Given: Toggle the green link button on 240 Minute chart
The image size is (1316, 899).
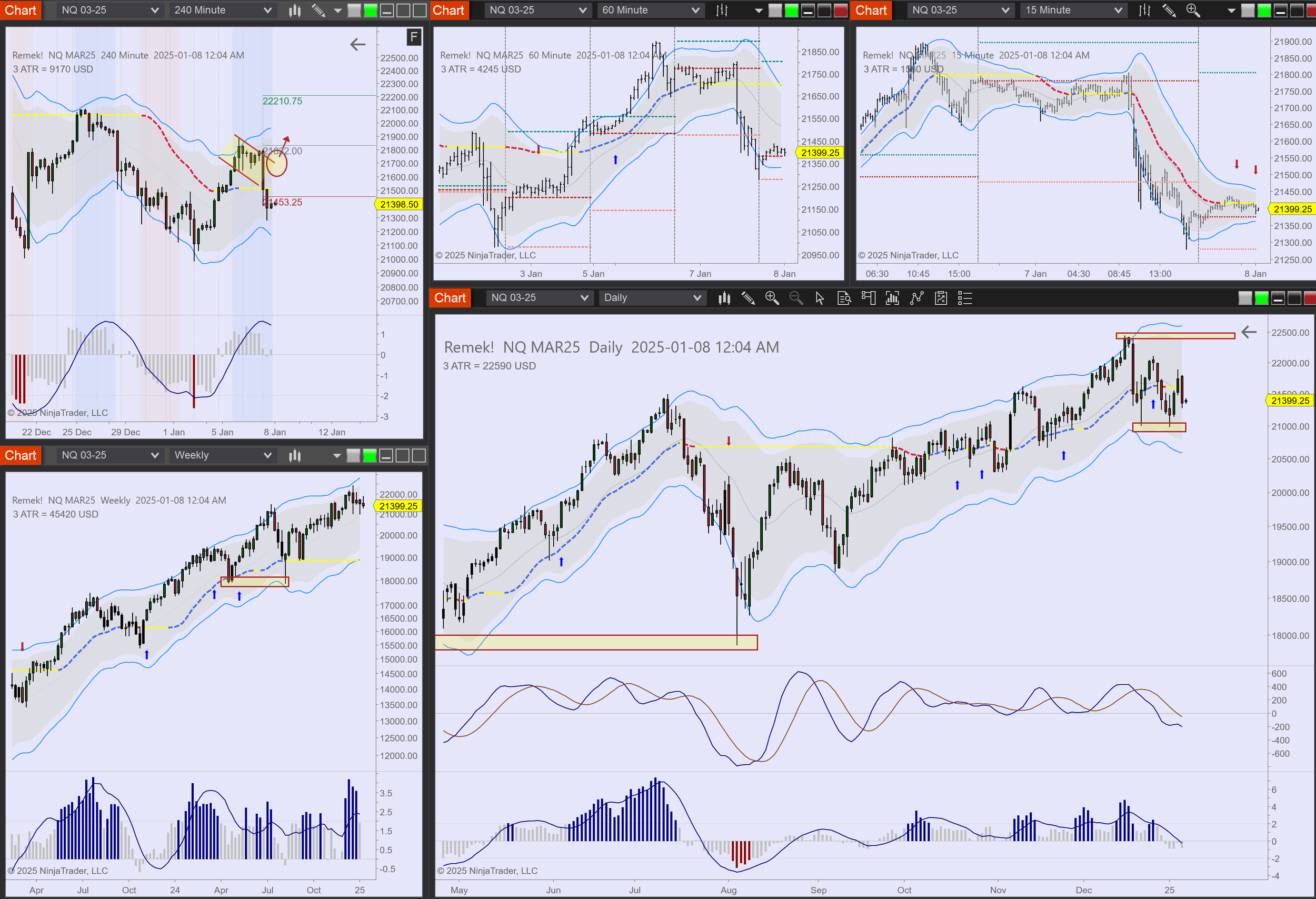Looking at the screenshot, I should (x=371, y=10).
